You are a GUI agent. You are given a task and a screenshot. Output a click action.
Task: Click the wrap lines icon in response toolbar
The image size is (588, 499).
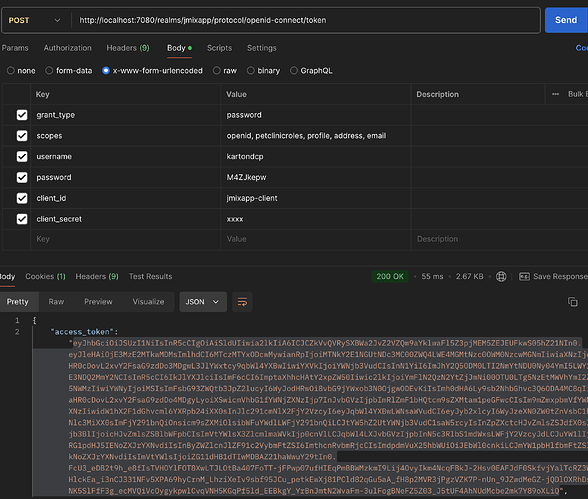tap(242, 302)
